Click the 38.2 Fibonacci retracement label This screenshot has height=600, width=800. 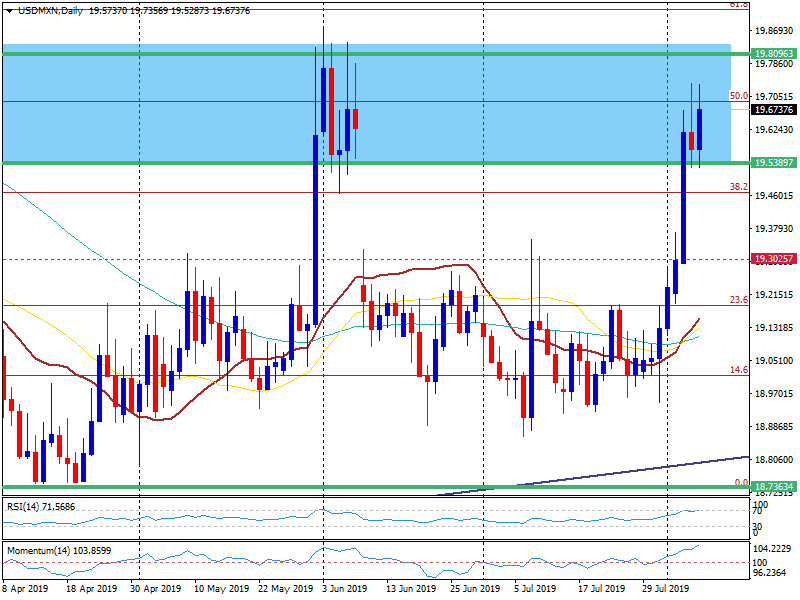point(737,186)
